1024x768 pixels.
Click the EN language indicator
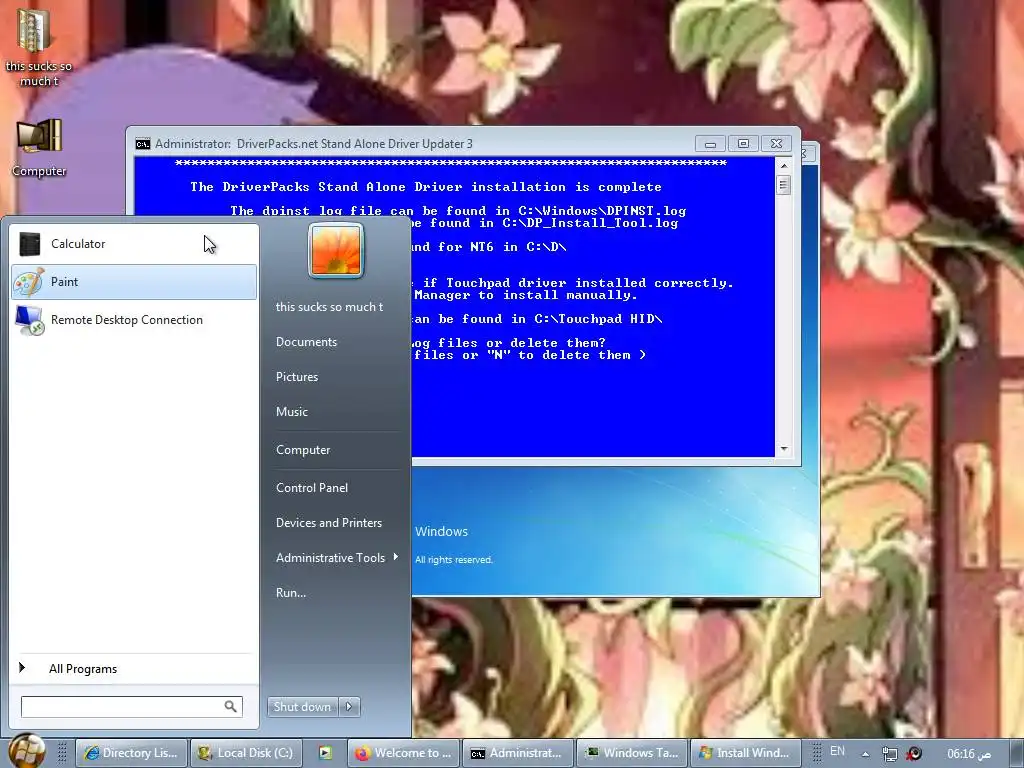(837, 751)
